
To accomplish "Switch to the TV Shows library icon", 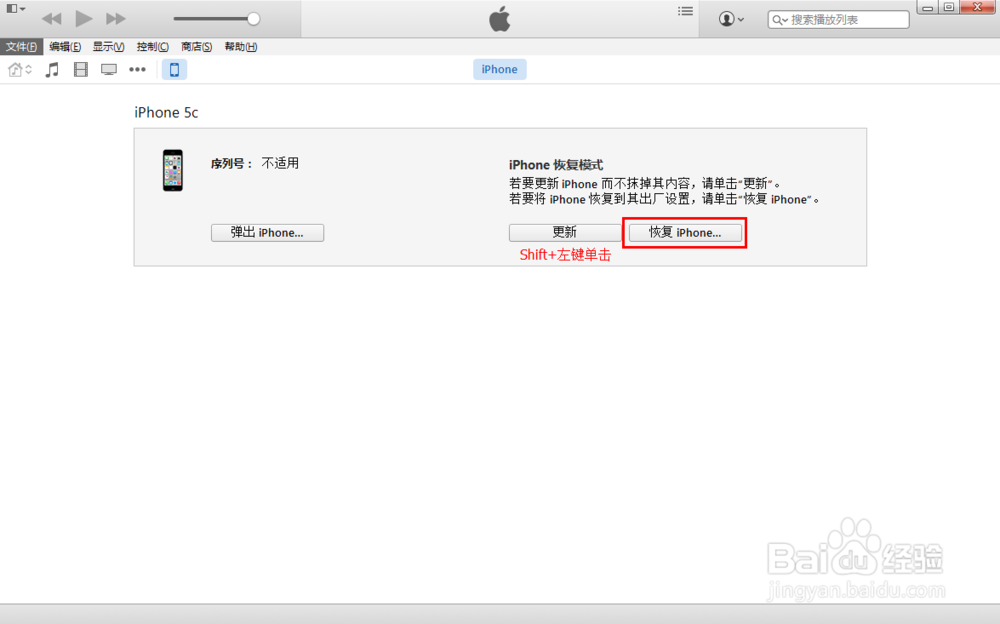I will [109, 70].
